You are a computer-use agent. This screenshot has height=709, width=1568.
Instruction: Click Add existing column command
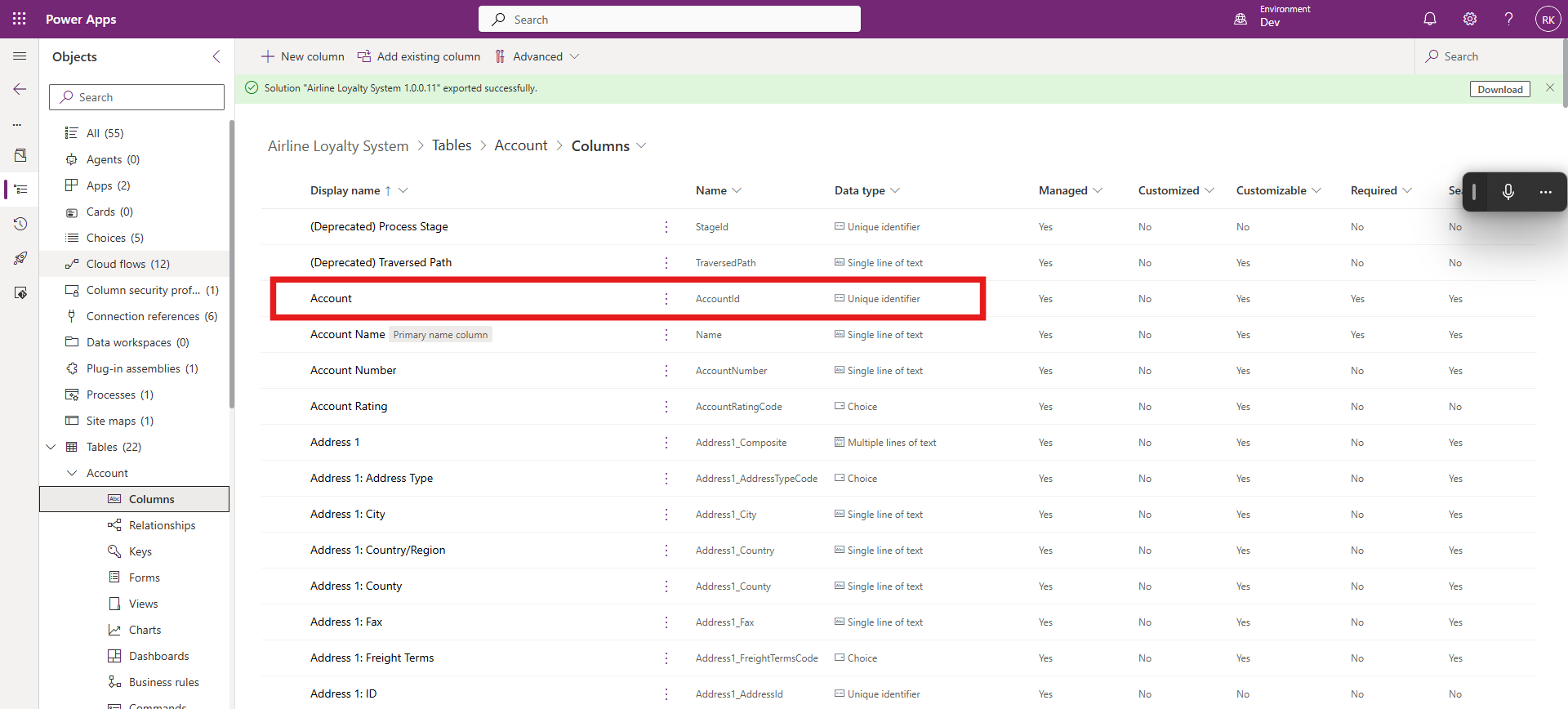click(x=419, y=56)
